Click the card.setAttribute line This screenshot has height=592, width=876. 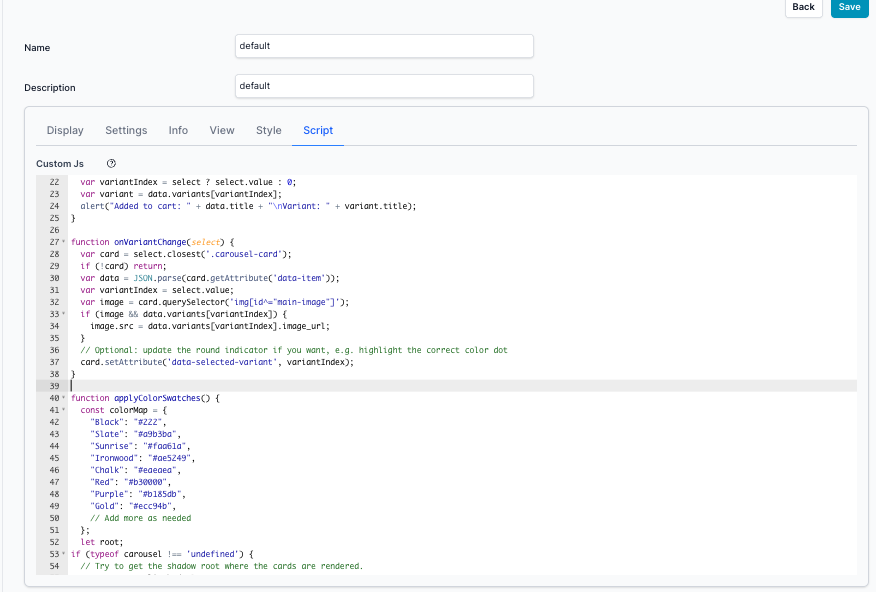[x=217, y=362]
